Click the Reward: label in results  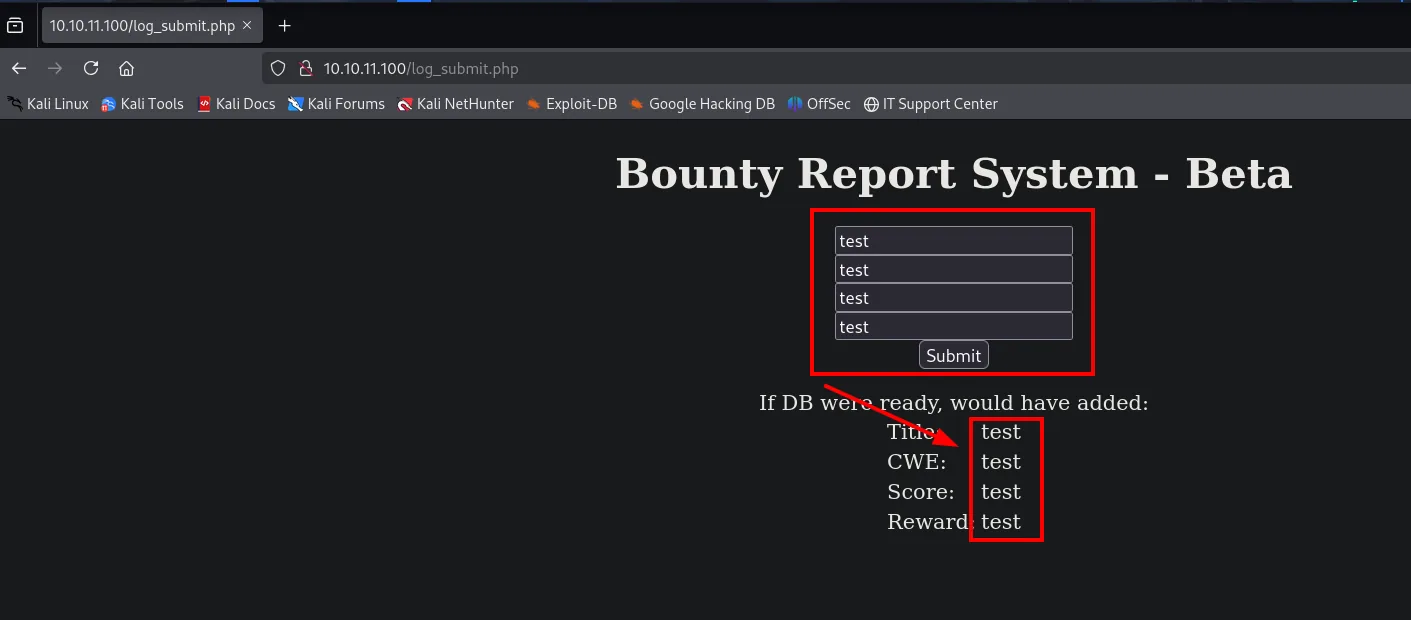click(929, 522)
